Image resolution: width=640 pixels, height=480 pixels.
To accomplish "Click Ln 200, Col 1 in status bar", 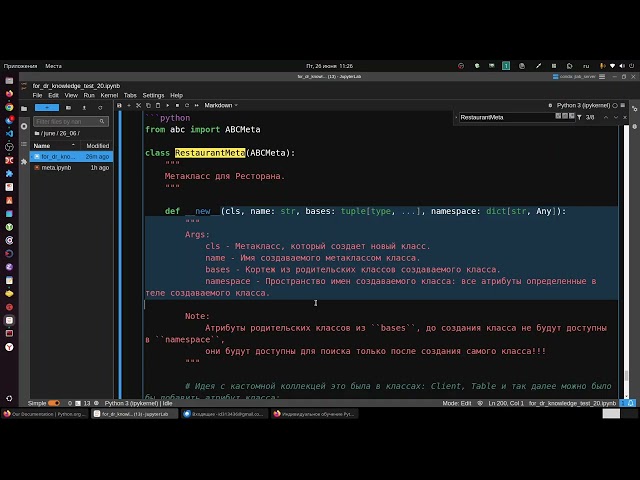I will pos(506,403).
